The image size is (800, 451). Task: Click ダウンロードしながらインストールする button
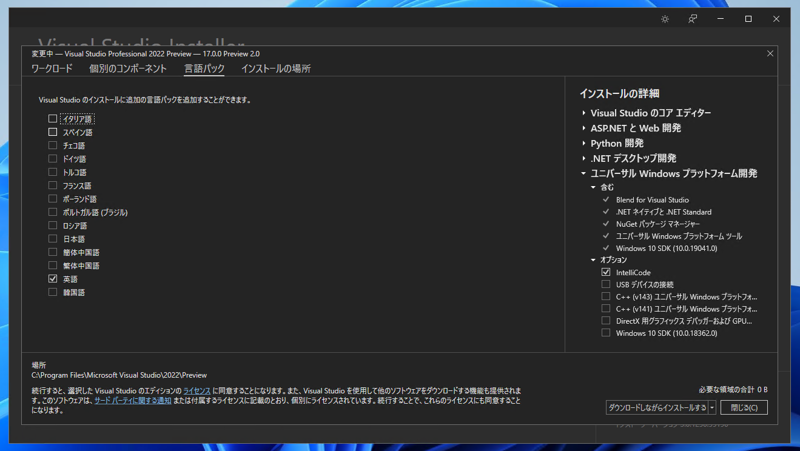point(657,408)
